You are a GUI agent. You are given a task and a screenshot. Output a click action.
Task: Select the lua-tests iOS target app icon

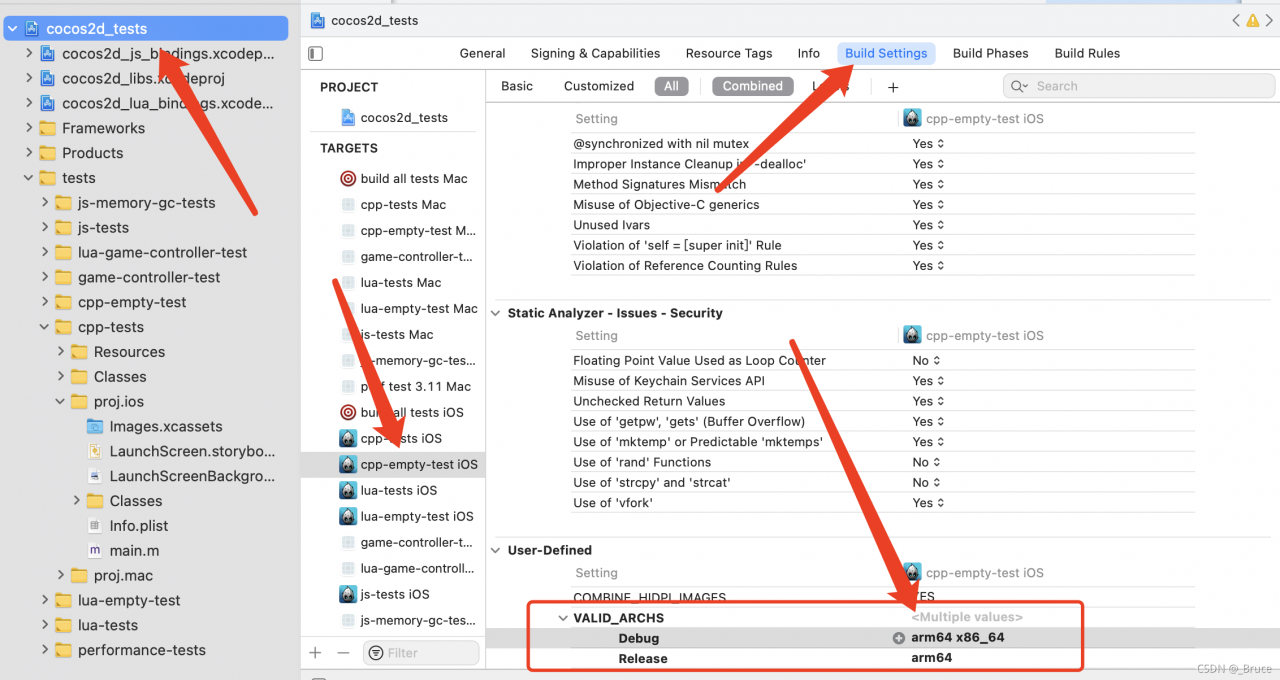[x=348, y=491]
